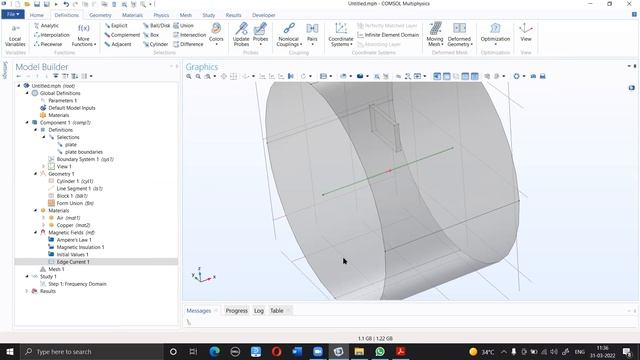The height and width of the screenshot is (360, 640).
Task: Collapse the Magnetic Fields node
Action: coord(36,233)
